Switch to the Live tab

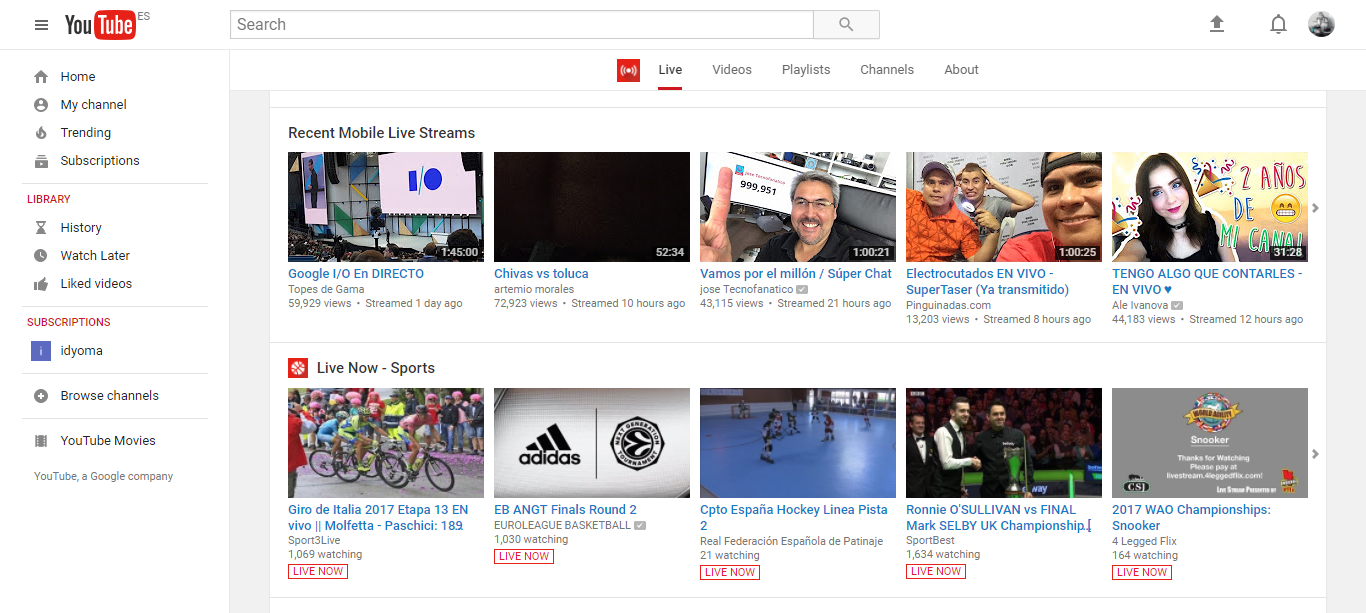(x=670, y=70)
